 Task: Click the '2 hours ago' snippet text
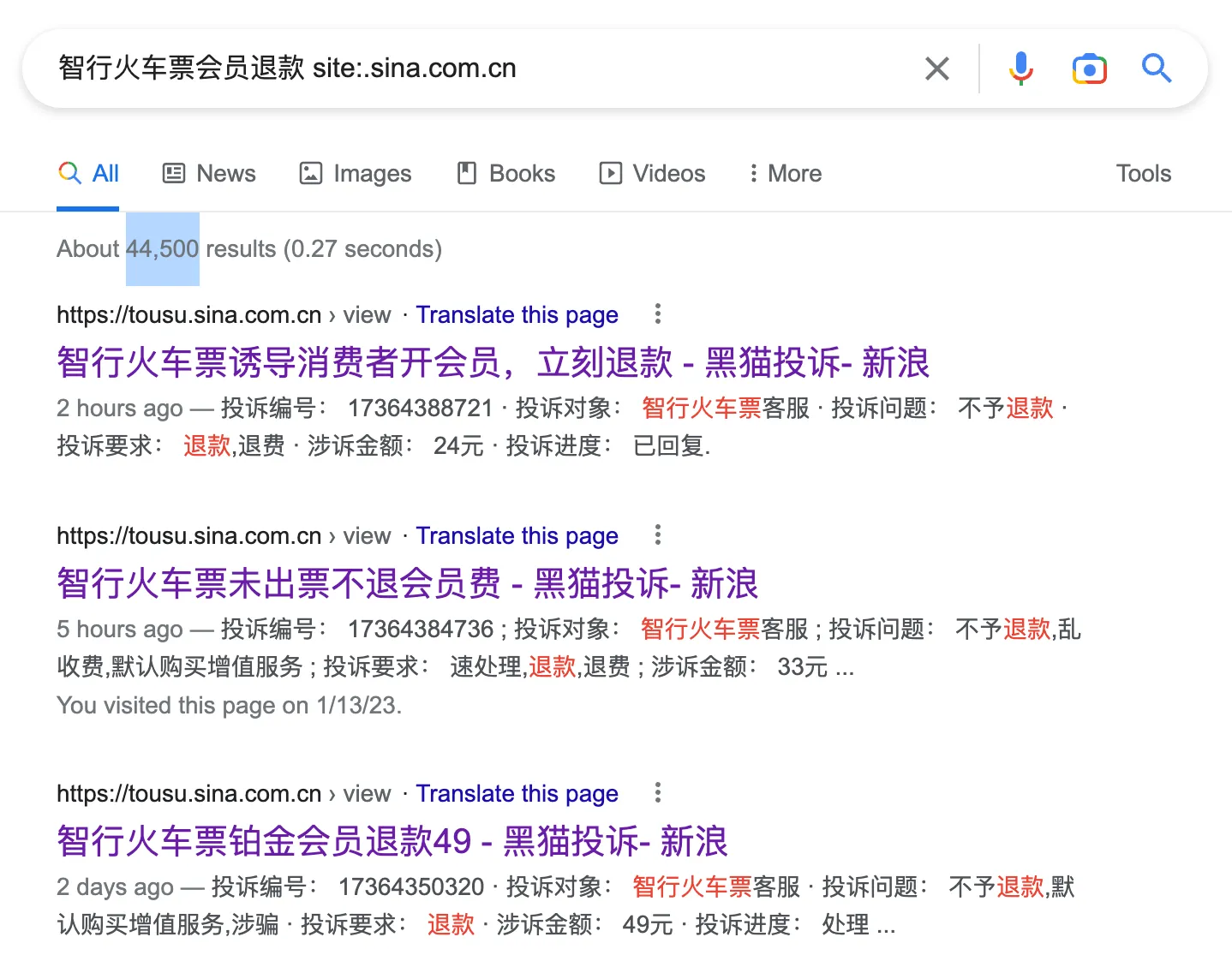tap(120, 409)
